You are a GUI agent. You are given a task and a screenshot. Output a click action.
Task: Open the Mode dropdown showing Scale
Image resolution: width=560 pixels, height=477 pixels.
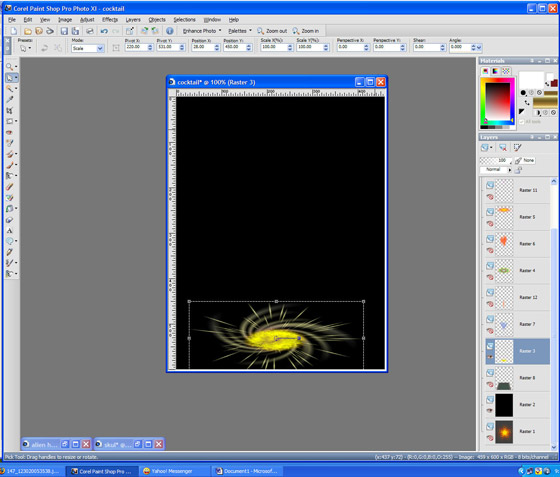88,48
